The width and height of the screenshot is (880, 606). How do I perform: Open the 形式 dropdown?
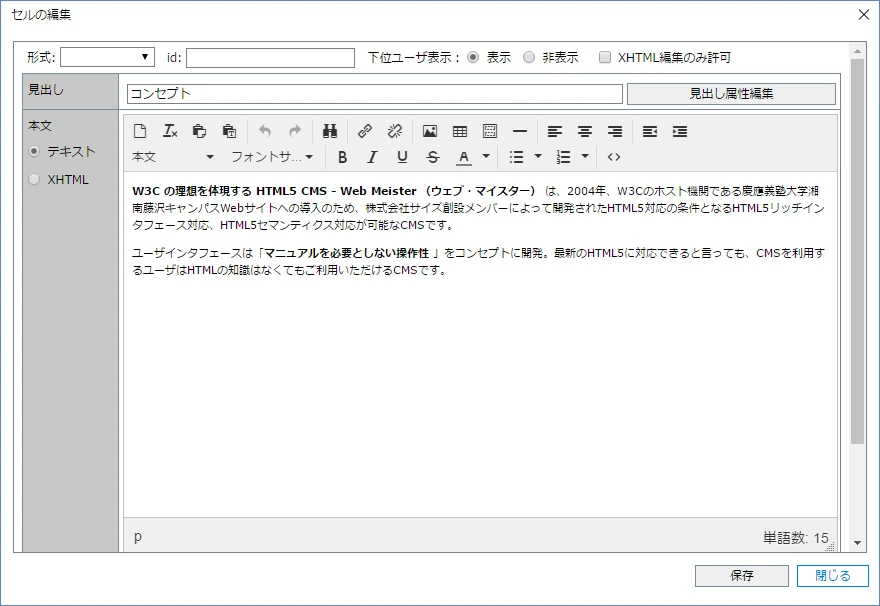tap(107, 57)
